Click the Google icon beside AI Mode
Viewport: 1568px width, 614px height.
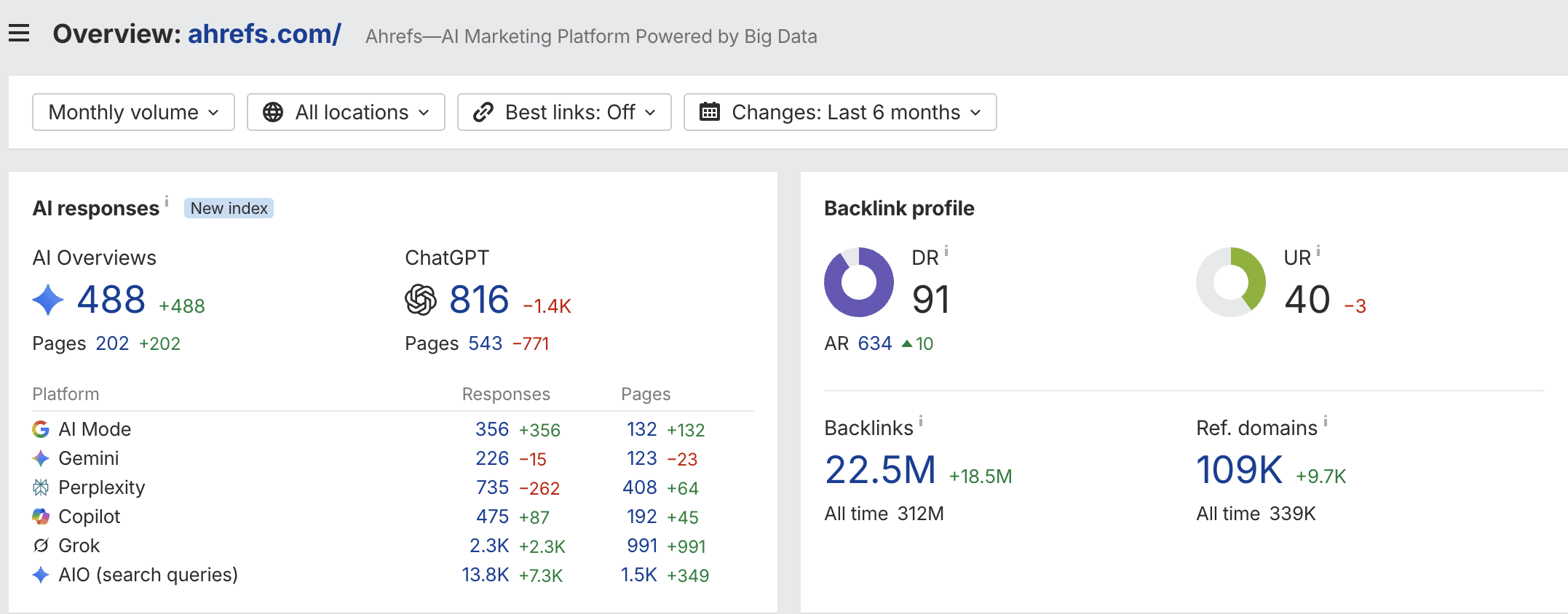coord(41,429)
